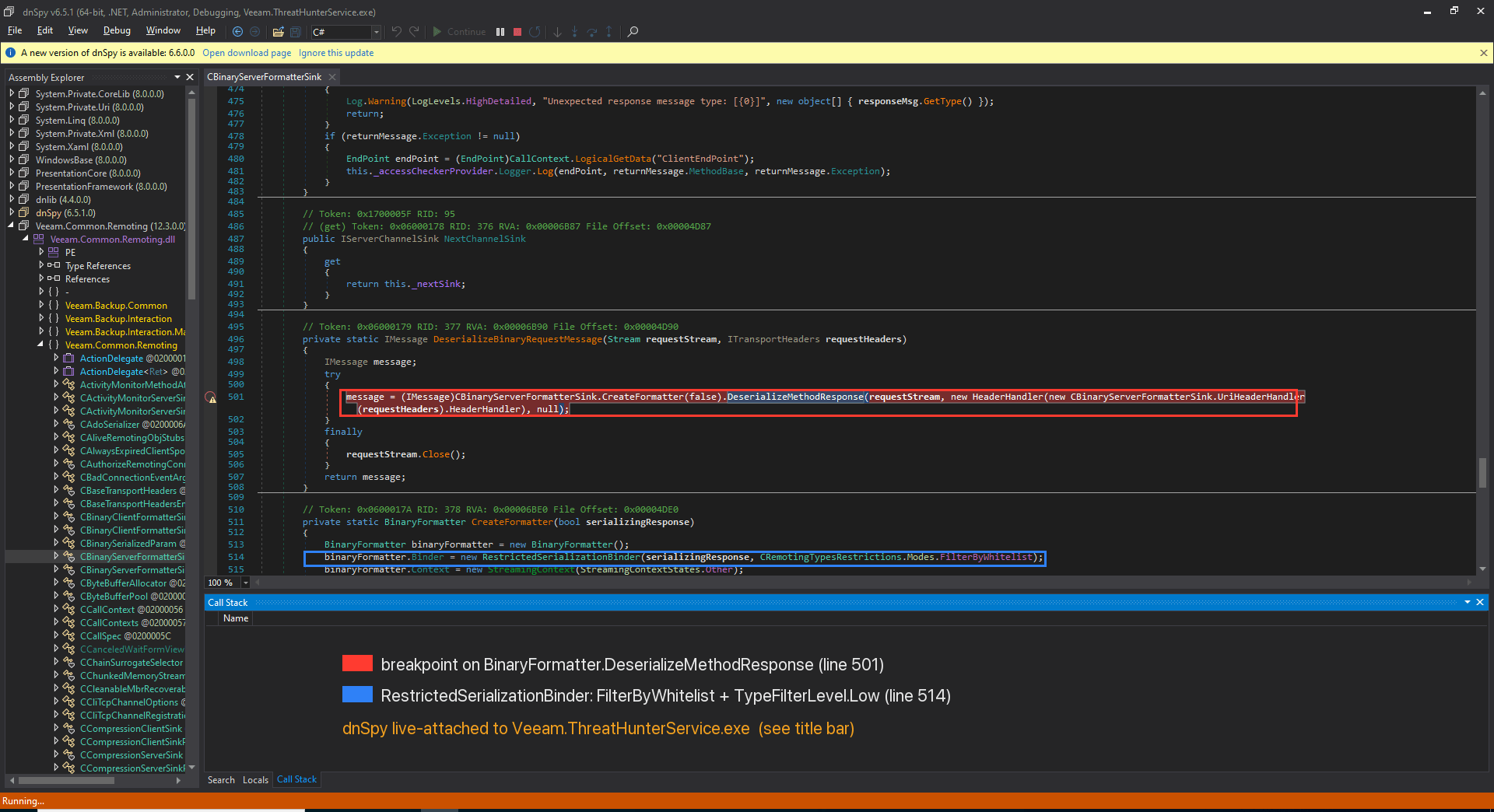The height and width of the screenshot is (812, 1494).
Task: Click the Open file folder icon
Action: click(278, 32)
